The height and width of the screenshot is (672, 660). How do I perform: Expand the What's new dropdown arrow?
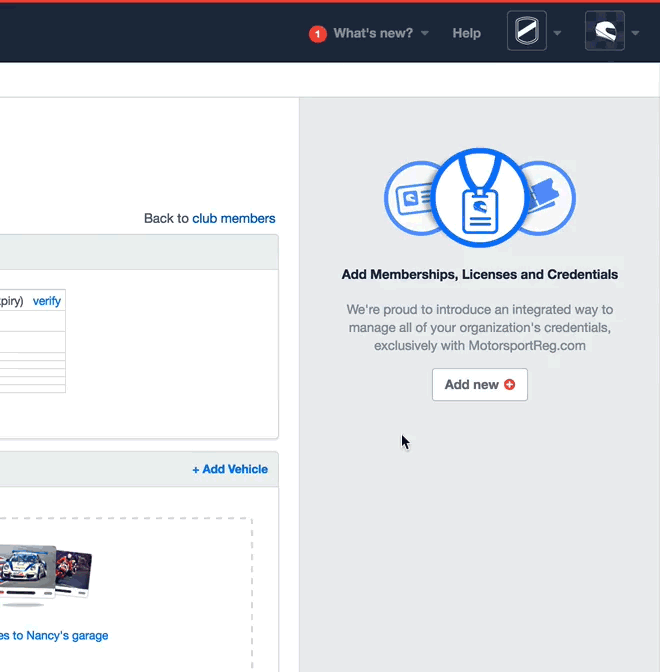tap(425, 33)
